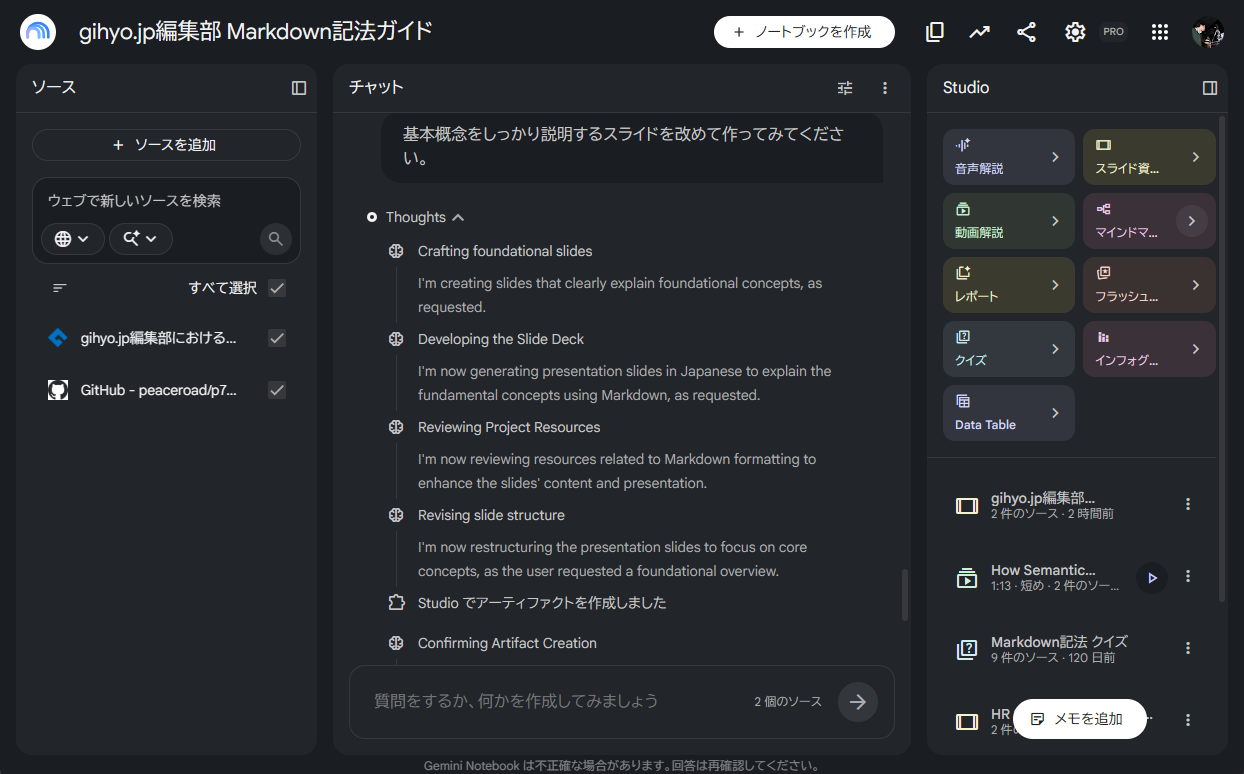The height and width of the screenshot is (774, 1244).
Task: Open more options for gihyo.jp編集部 artifact
Action: pos(1188,505)
